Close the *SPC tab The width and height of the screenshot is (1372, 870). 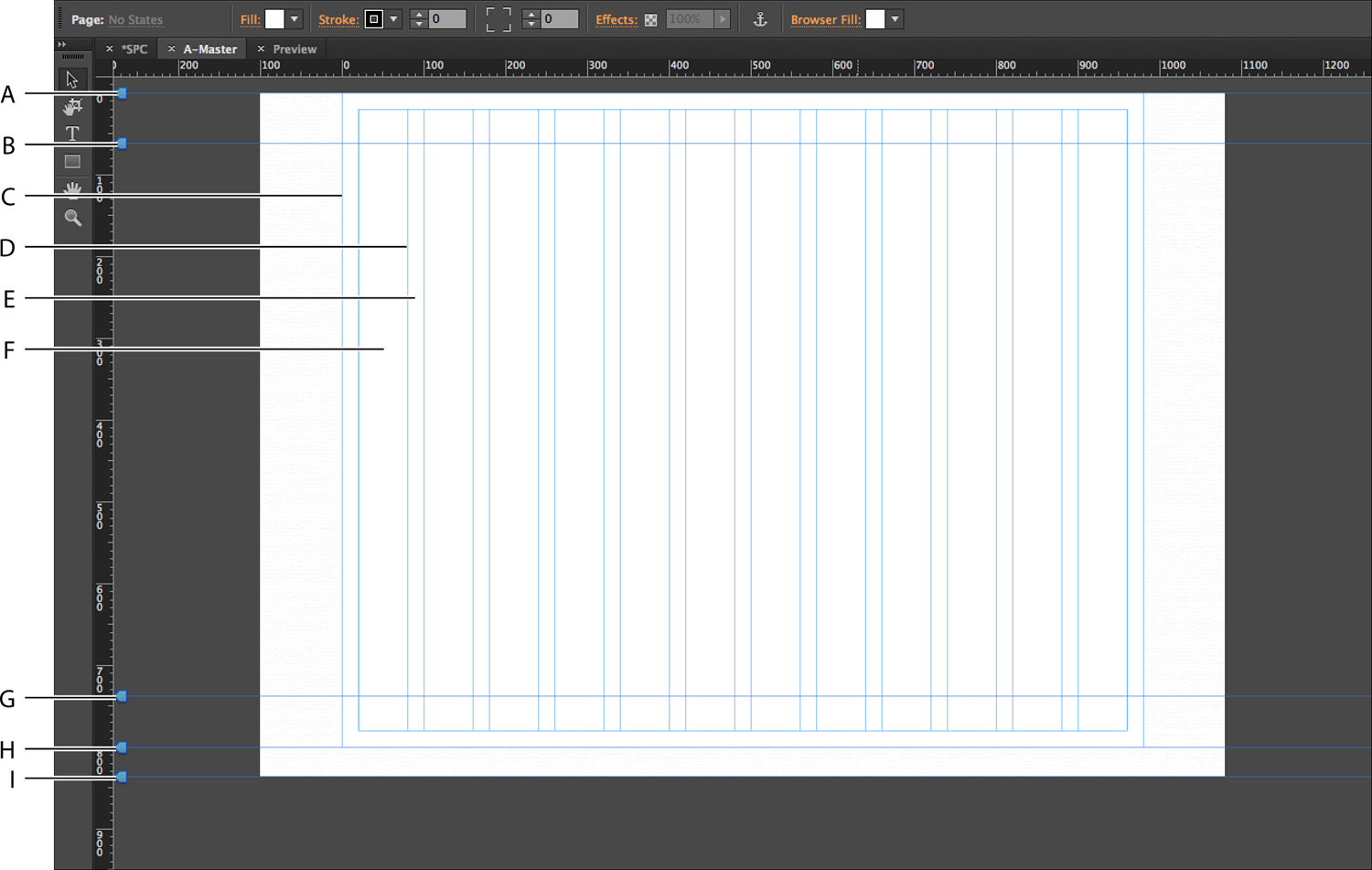(x=110, y=49)
